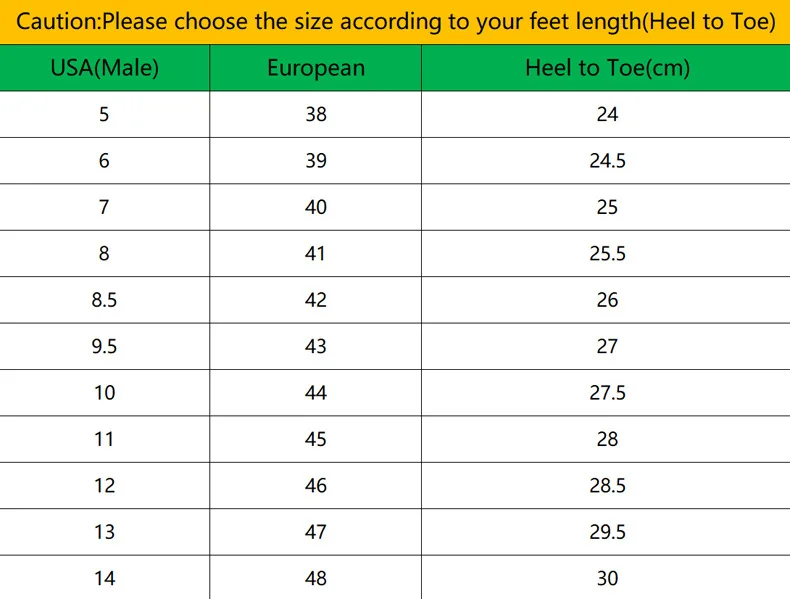Select USA size 11 cell
790x599 pixels.
click(105, 439)
